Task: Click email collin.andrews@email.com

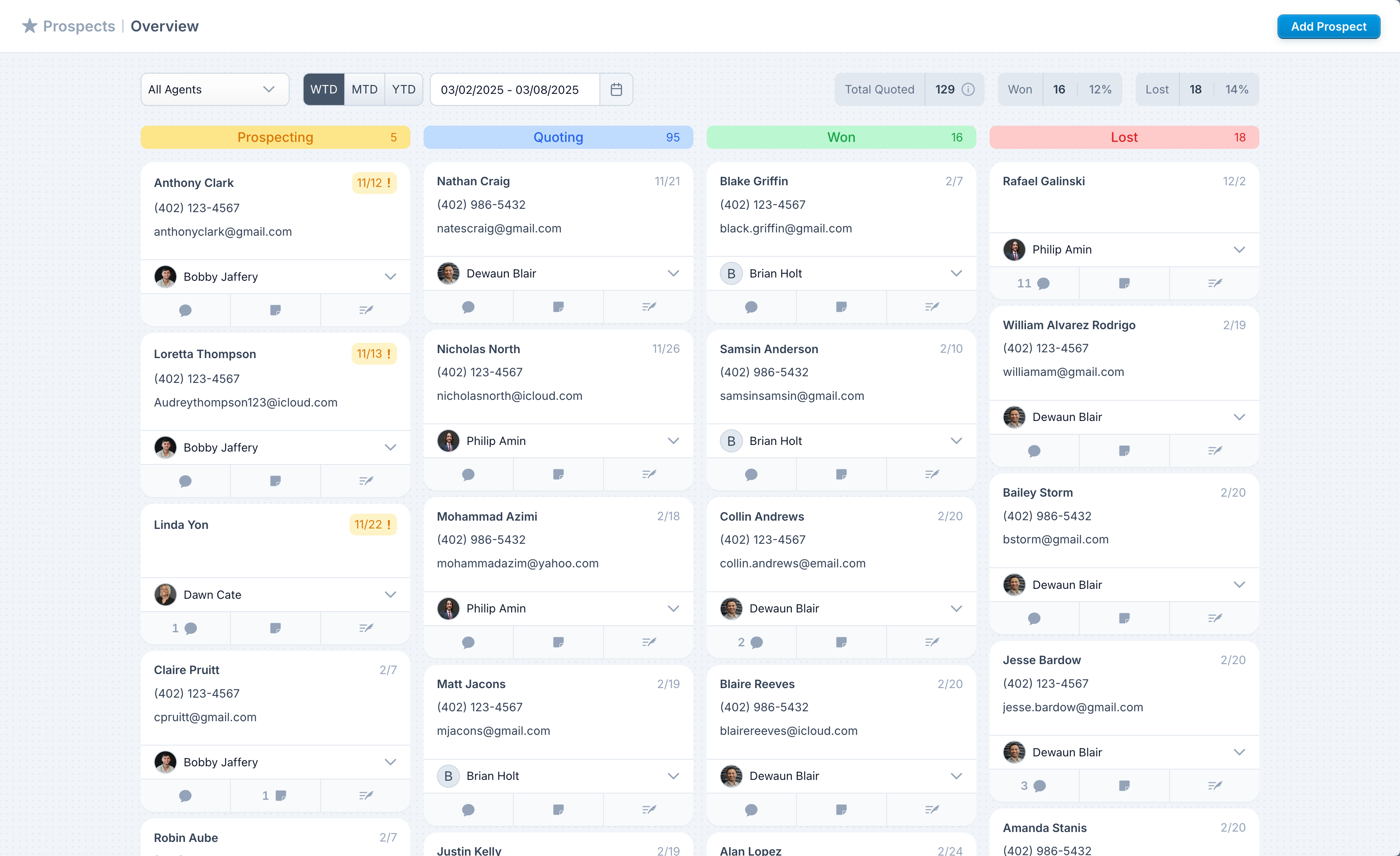Action: point(793,564)
